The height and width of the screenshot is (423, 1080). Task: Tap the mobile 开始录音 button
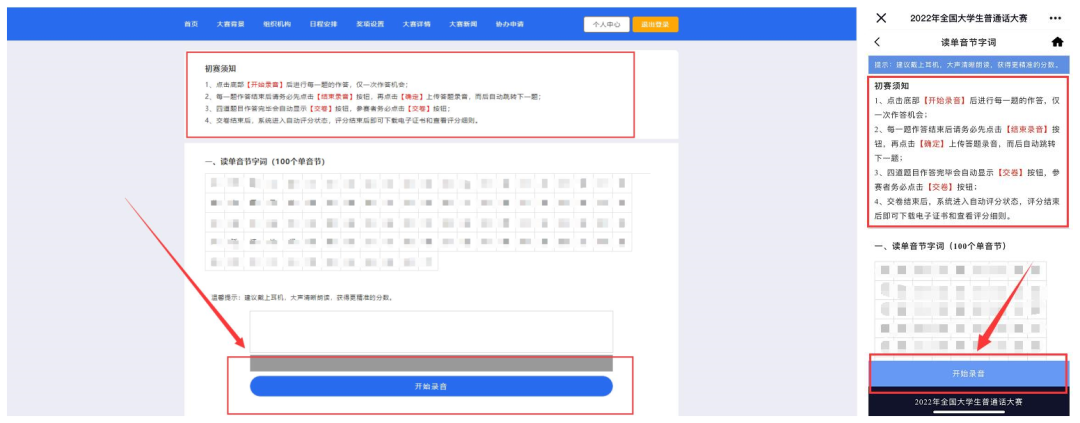pyautogui.click(x=967, y=373)
